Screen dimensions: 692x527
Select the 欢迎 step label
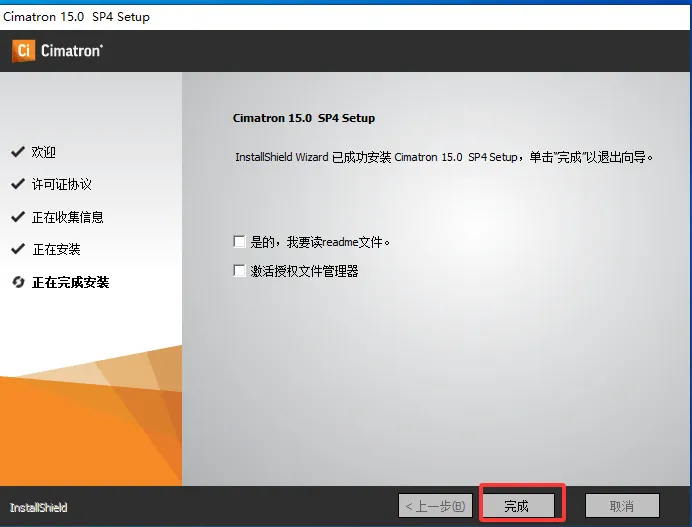44,152
